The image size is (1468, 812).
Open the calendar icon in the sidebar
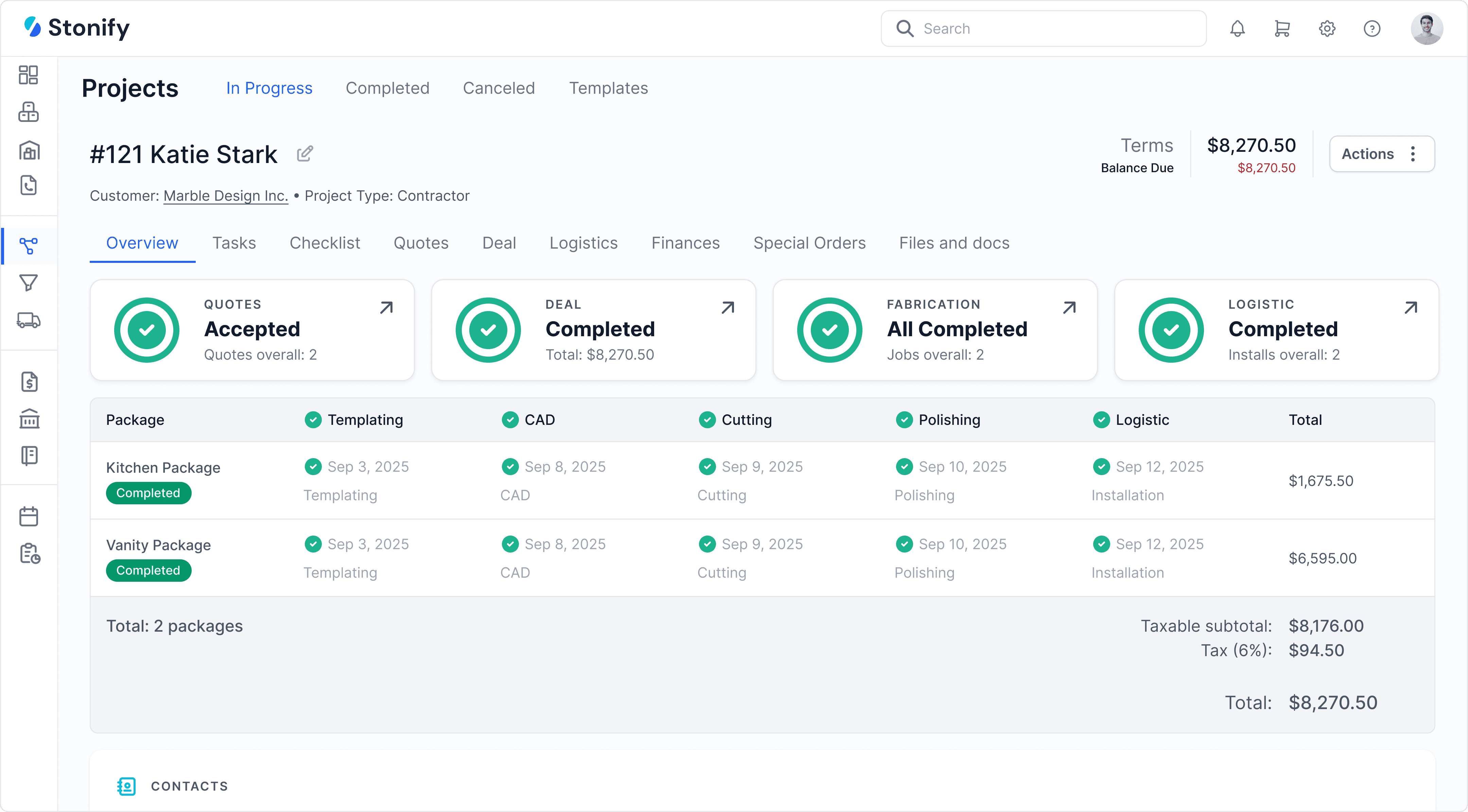(x=28, y=516)
